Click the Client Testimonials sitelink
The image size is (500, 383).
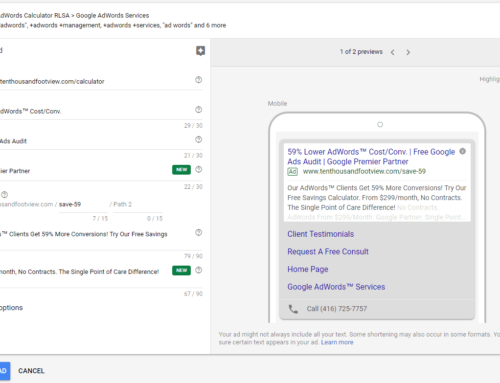321,234
